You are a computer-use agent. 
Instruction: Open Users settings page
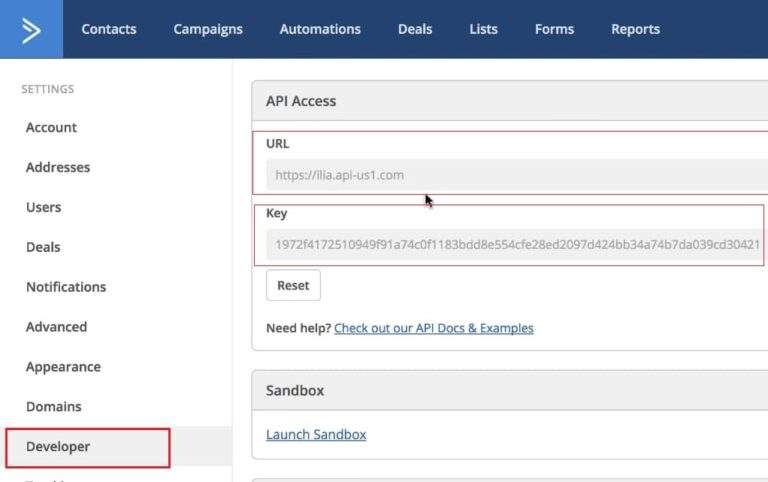(44, 207)
